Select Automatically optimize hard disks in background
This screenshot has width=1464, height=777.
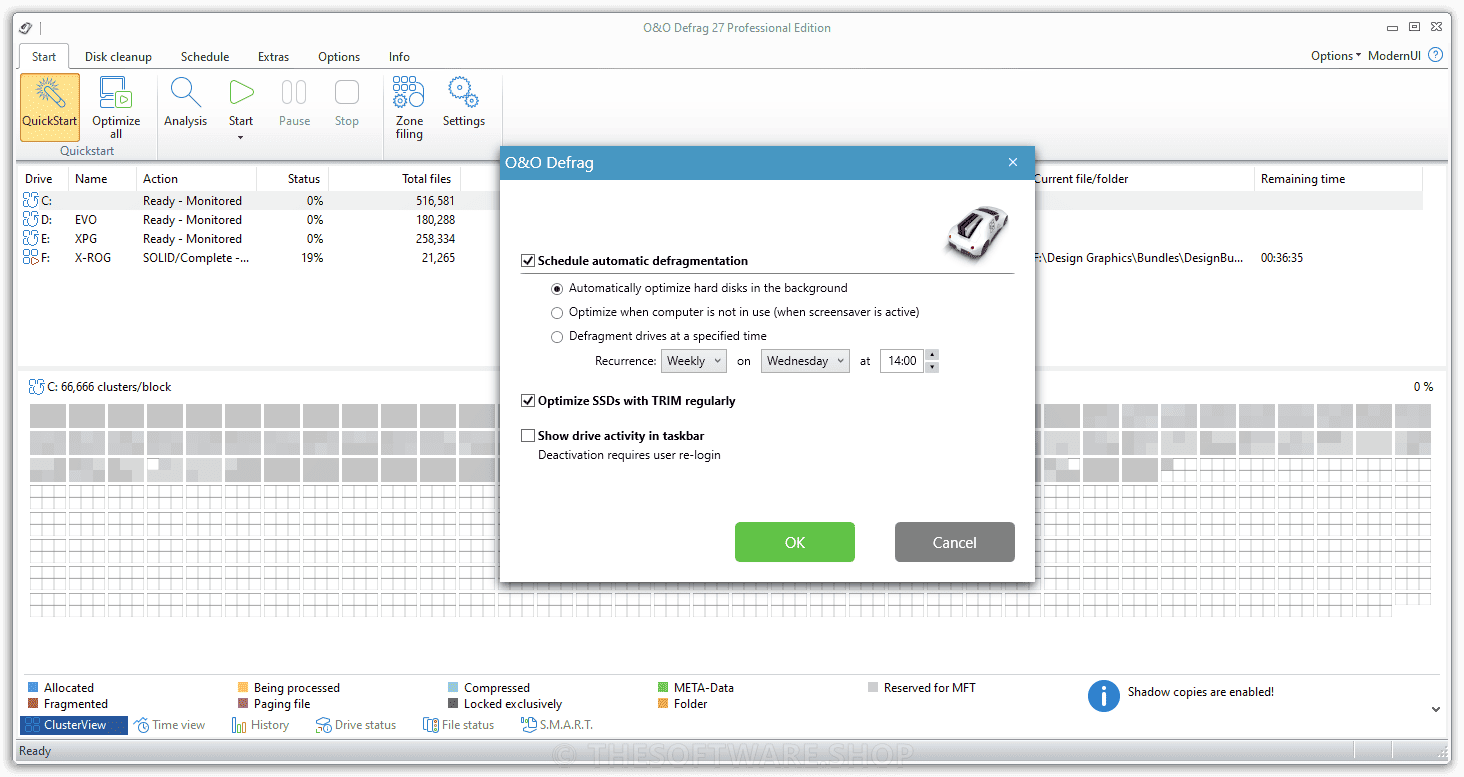(557, 288)
